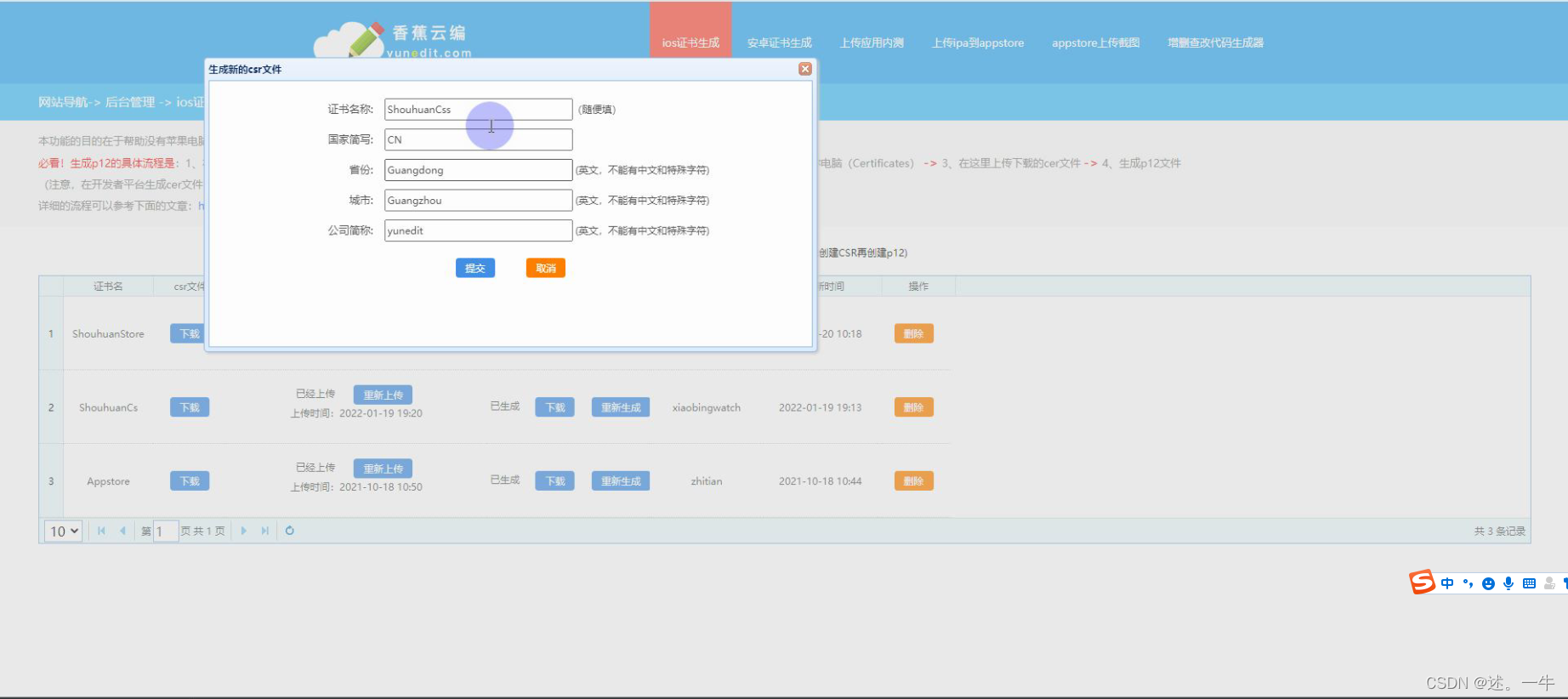
Task: Select the ShouhuanStore name cell
Action: coord(108,334)
